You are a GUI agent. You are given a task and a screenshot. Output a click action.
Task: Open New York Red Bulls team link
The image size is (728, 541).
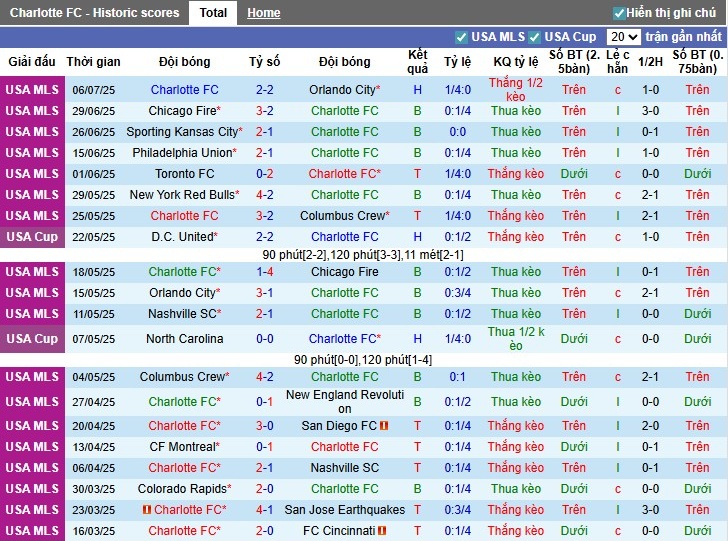(x=182, y=195)
